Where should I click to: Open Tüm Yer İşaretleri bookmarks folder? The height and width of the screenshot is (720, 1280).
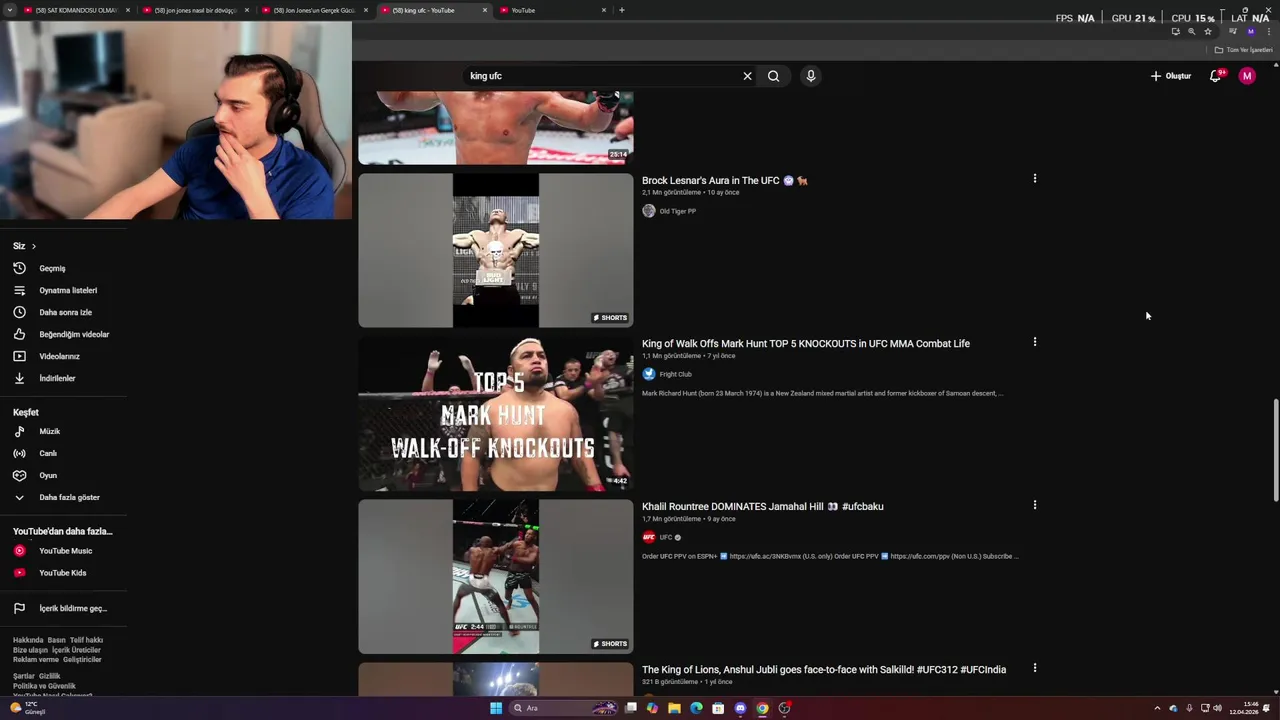tap(1243, 50)
